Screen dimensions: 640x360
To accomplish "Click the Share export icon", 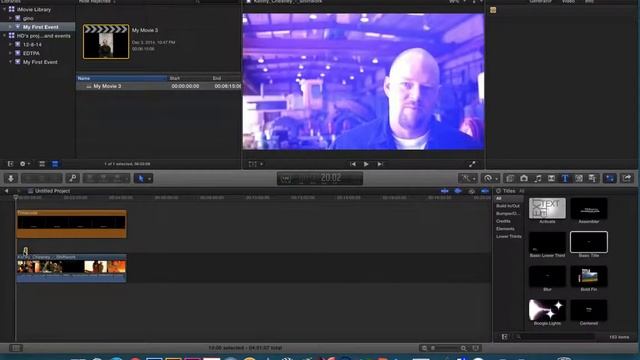I will (x=627, y=178).
